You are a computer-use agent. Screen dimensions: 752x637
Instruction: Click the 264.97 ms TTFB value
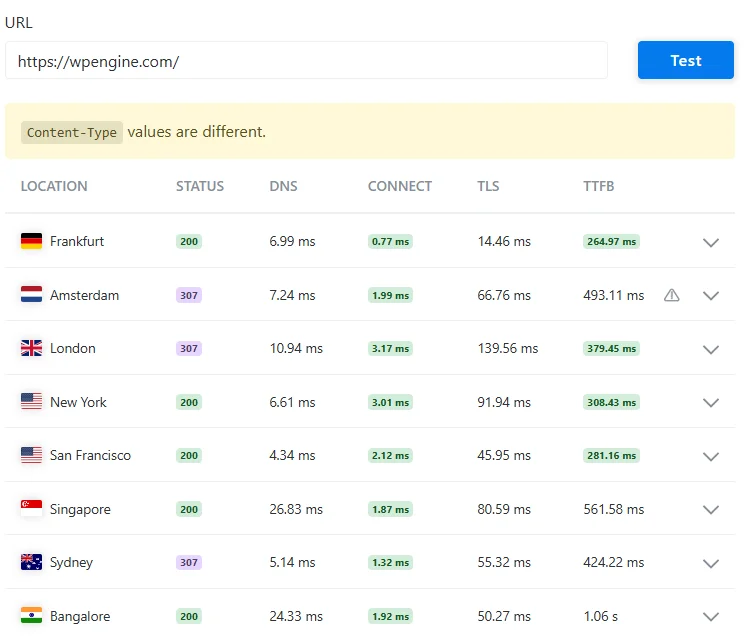pos(611,241)
